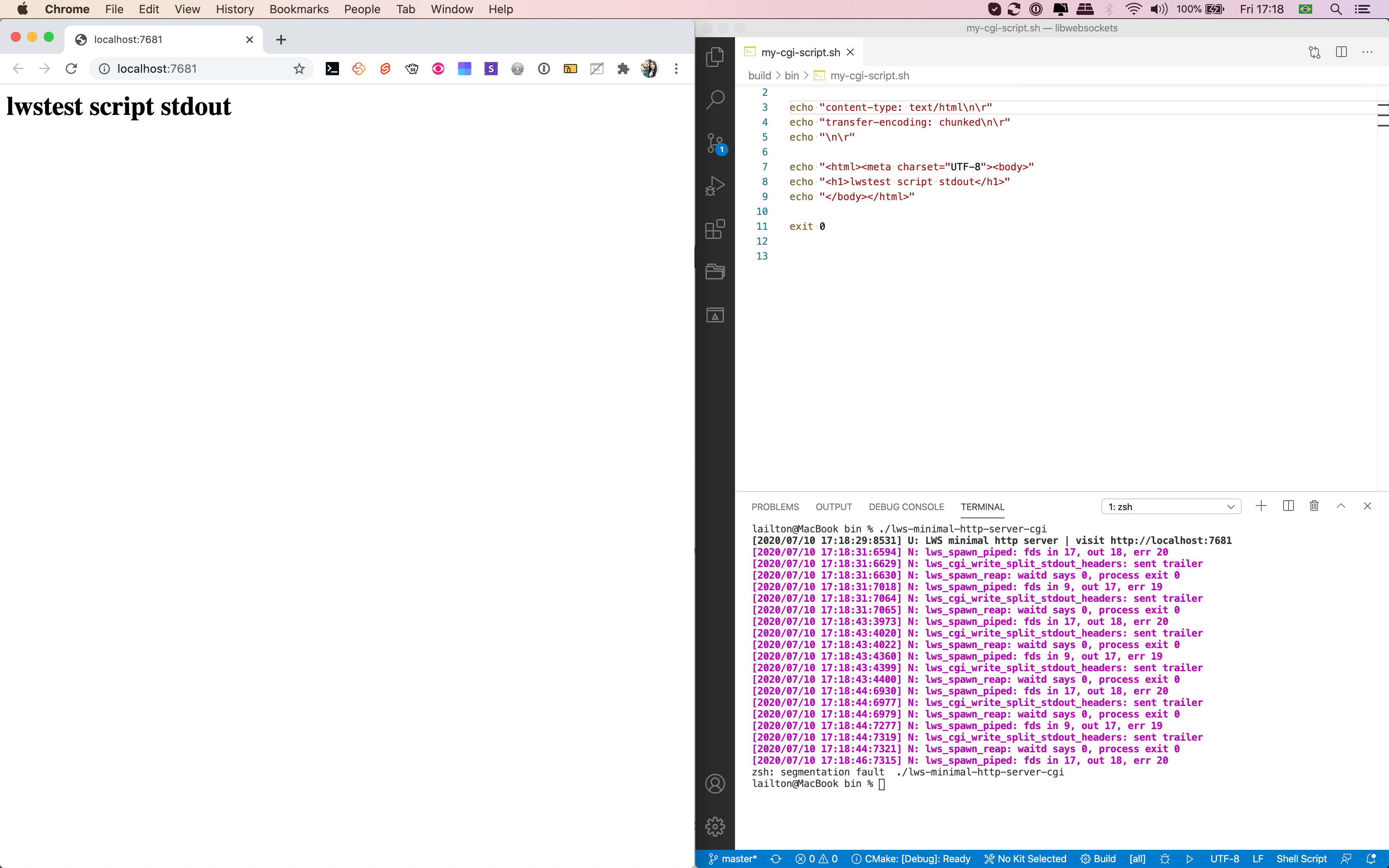The width and height of the screenshot is (1389, 868).
Task: Open the Run and Debug view
Action: tap(715, 186)
